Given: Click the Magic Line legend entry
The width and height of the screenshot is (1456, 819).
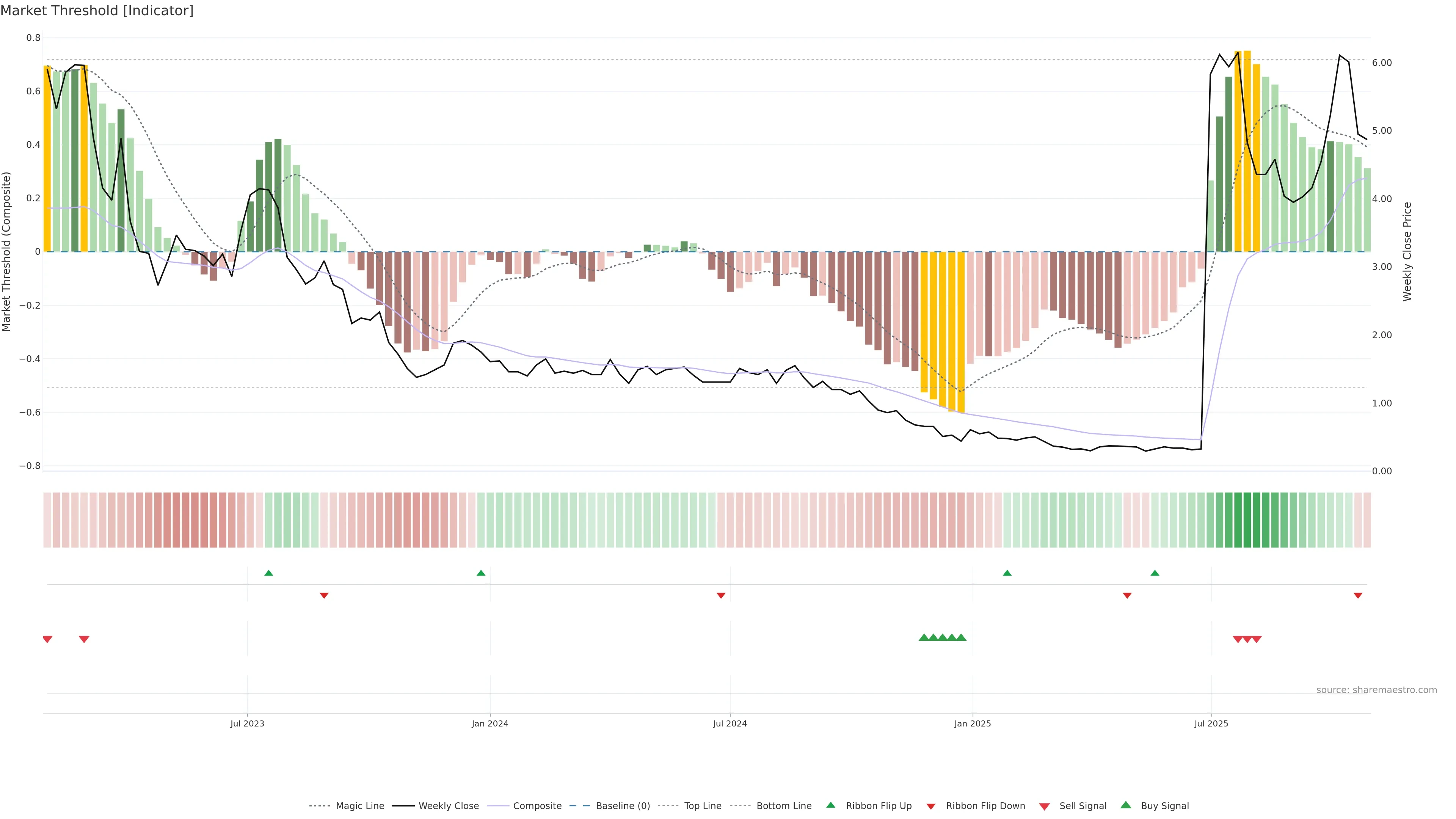Looking at the screenshot, I should (359, 806).
